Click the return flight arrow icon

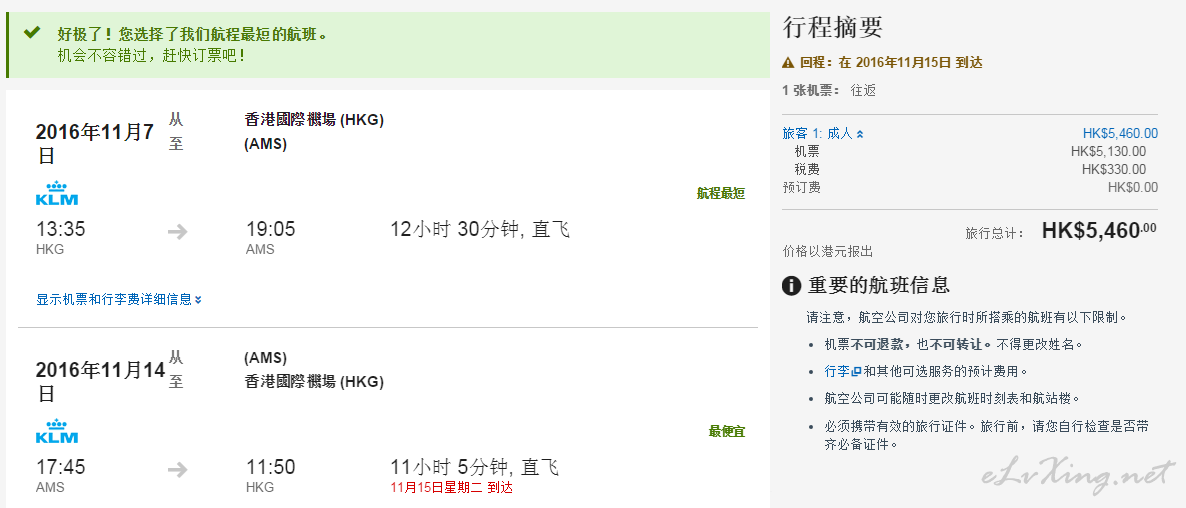coord(178,470)
